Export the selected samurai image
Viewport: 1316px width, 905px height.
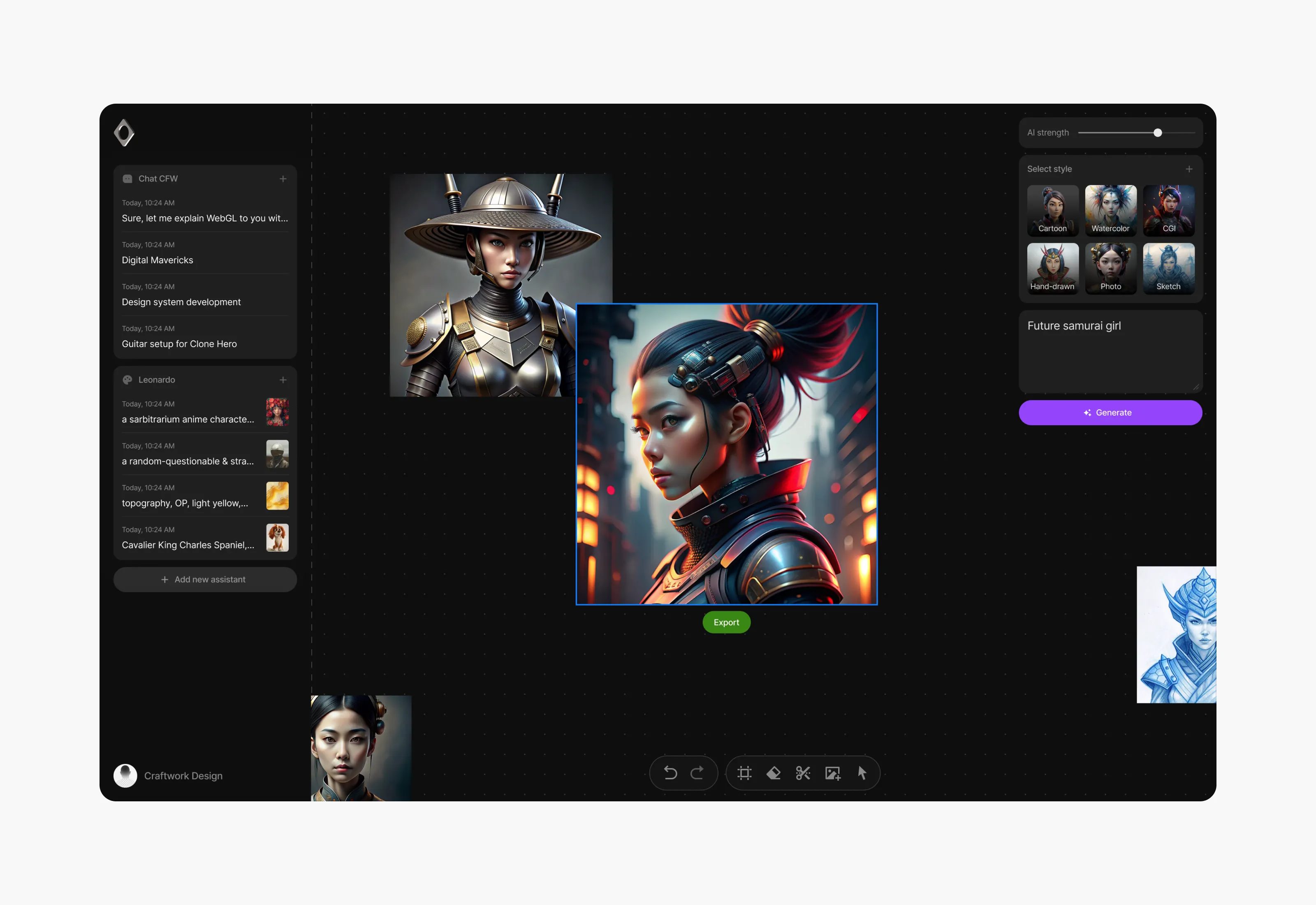(726, 622)
